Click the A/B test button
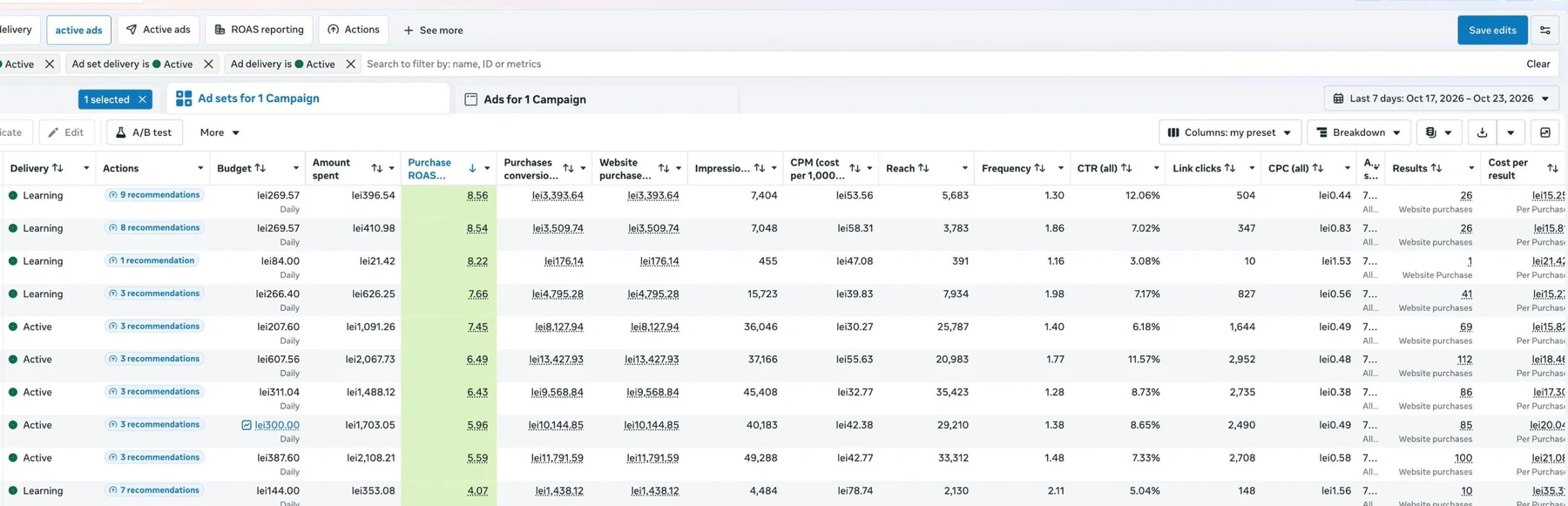Image resolution: width=1568 pixels, height=506 pixels. click(145, 132)
